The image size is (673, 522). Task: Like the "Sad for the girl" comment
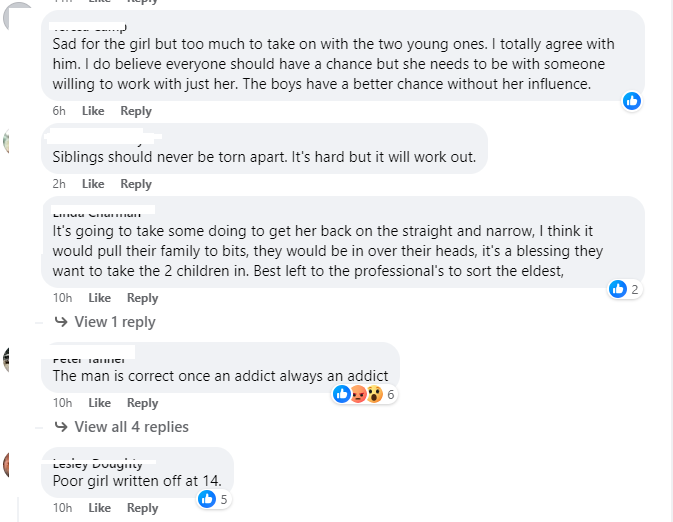(x=93, y=111)
